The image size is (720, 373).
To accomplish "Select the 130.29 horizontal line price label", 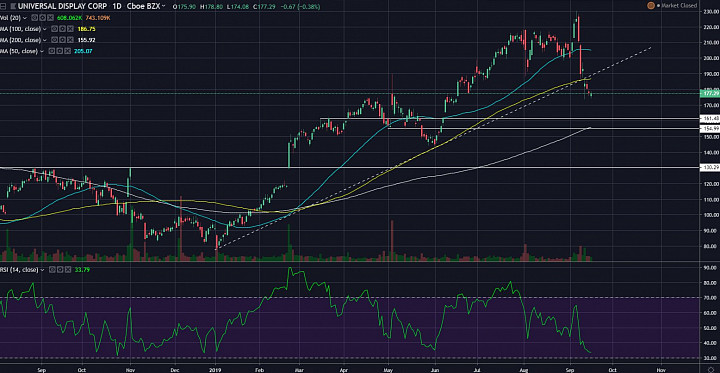I will coord(711,168).
